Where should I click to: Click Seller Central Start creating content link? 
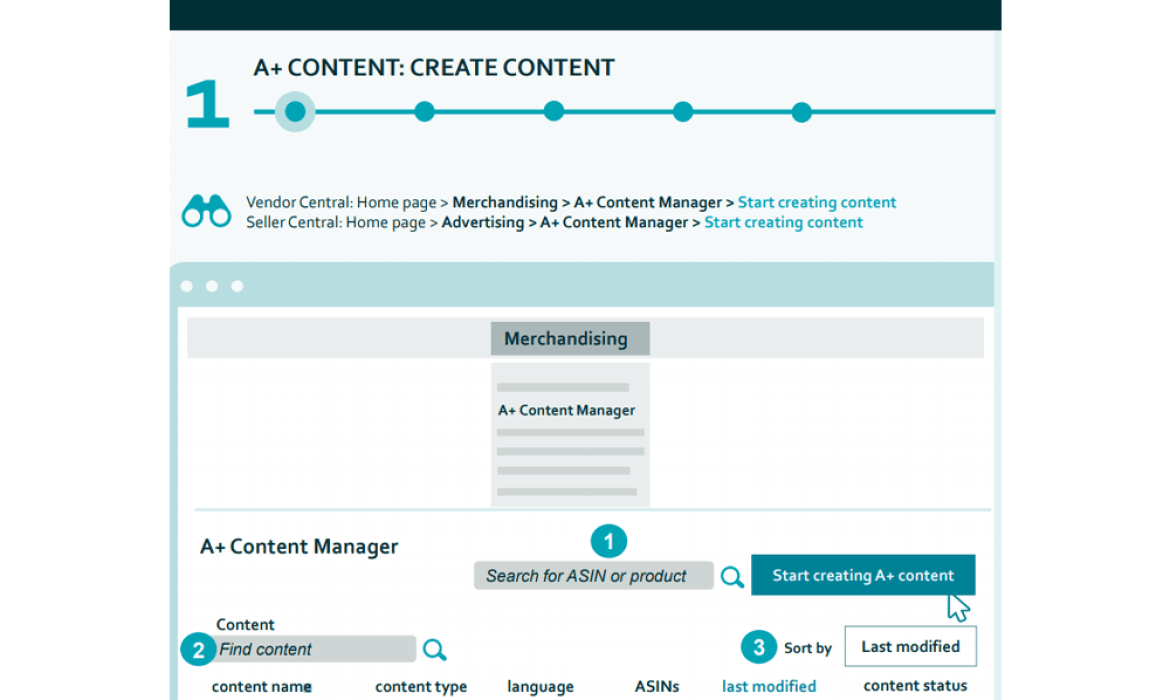pyautogui.click(x=783, y=222)
